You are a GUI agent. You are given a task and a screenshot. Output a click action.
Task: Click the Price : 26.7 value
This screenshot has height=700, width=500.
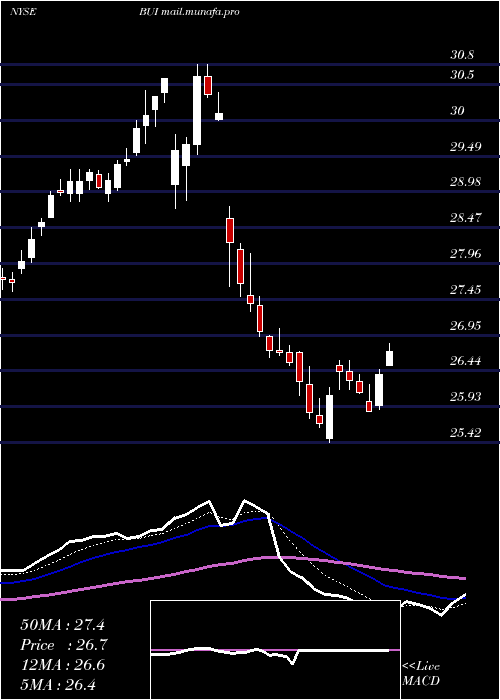click(x=64, y=645)
